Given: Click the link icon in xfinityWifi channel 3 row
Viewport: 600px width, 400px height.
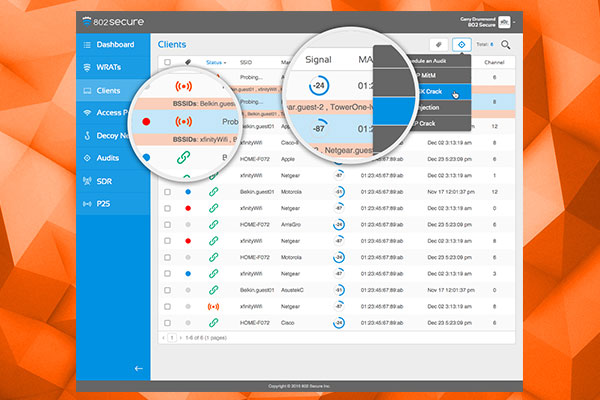Looking at the screenshot, I should (214, 274).
